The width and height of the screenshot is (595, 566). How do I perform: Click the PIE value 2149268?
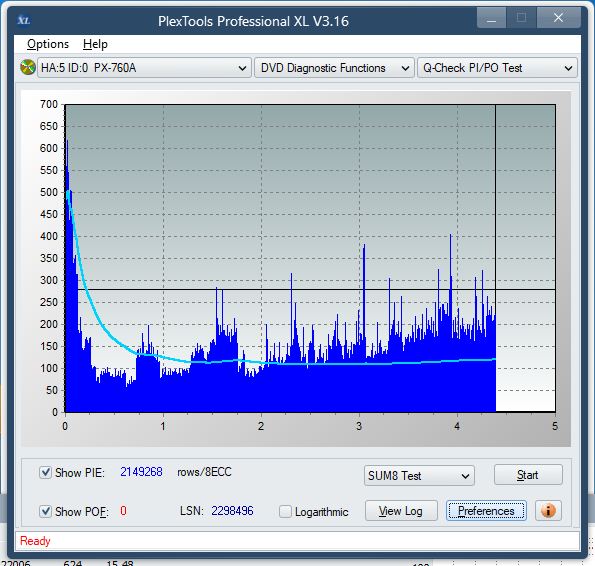pos(142,472)
